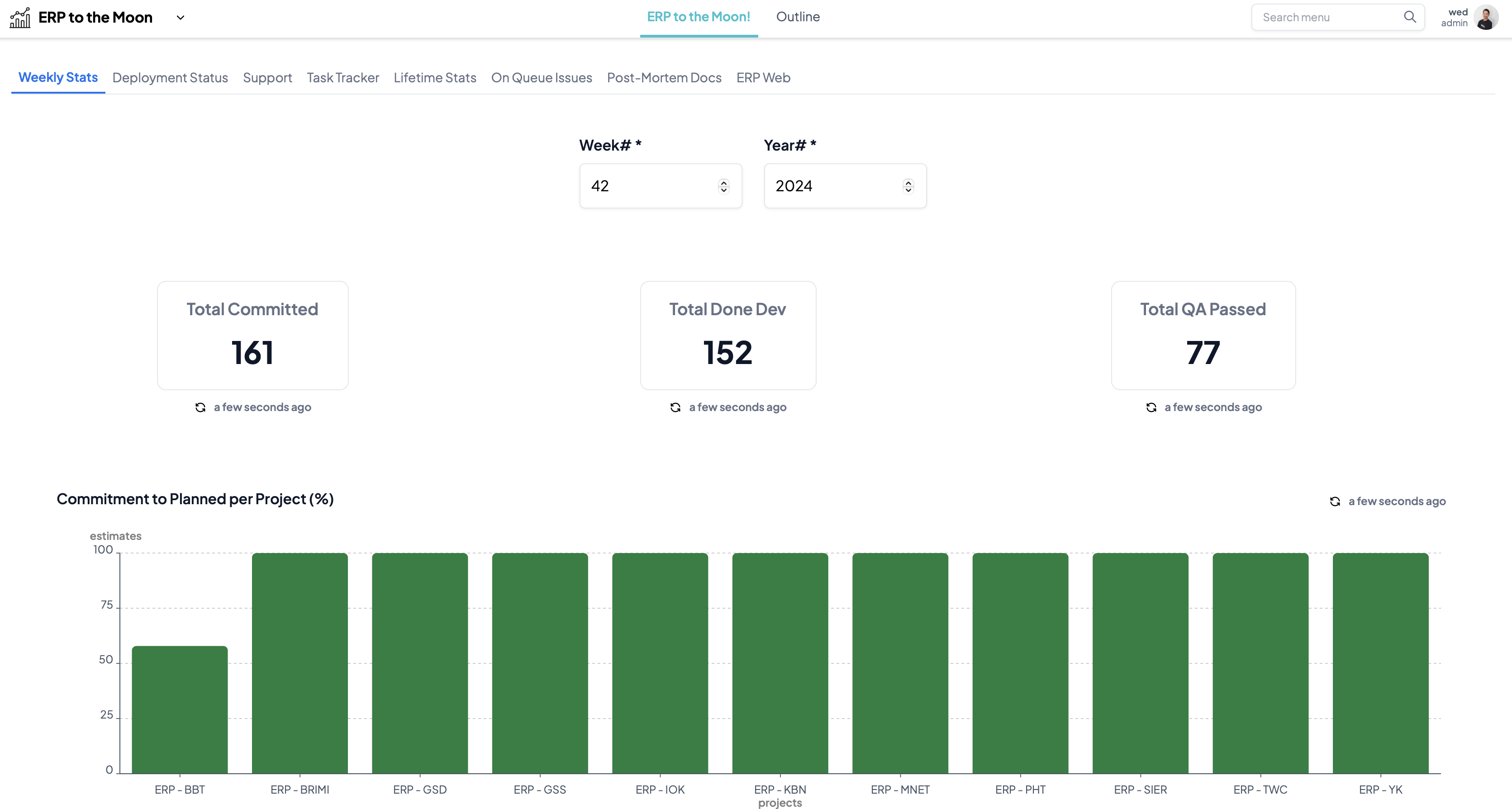Decrease Year# using the down stepper arrow
This screenshot has height=809, width=1512.
908,190
